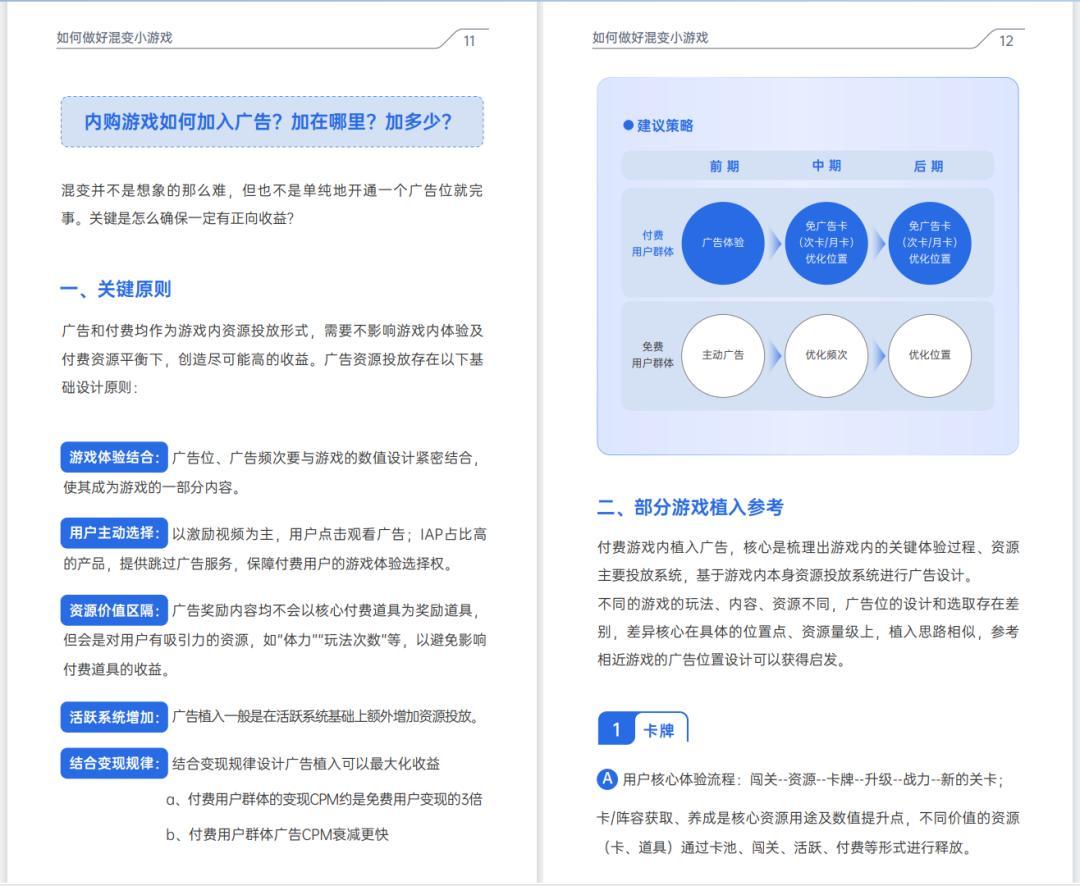The image size is (1080, 886).
Task: Click the 结合变现规律 blue label
Action: 113,764
